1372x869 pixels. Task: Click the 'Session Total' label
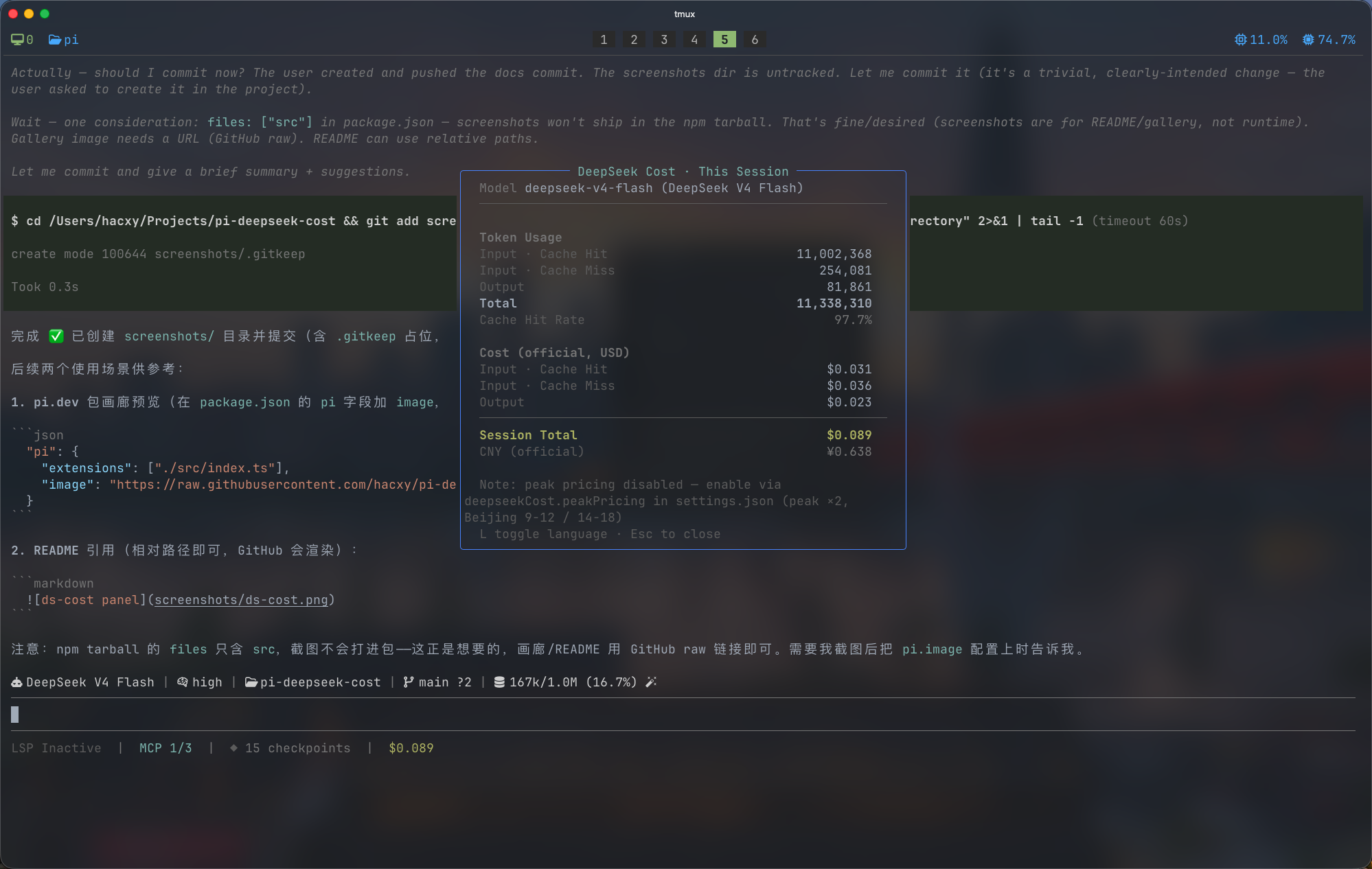pyautogui.click(x=528, y=435)
